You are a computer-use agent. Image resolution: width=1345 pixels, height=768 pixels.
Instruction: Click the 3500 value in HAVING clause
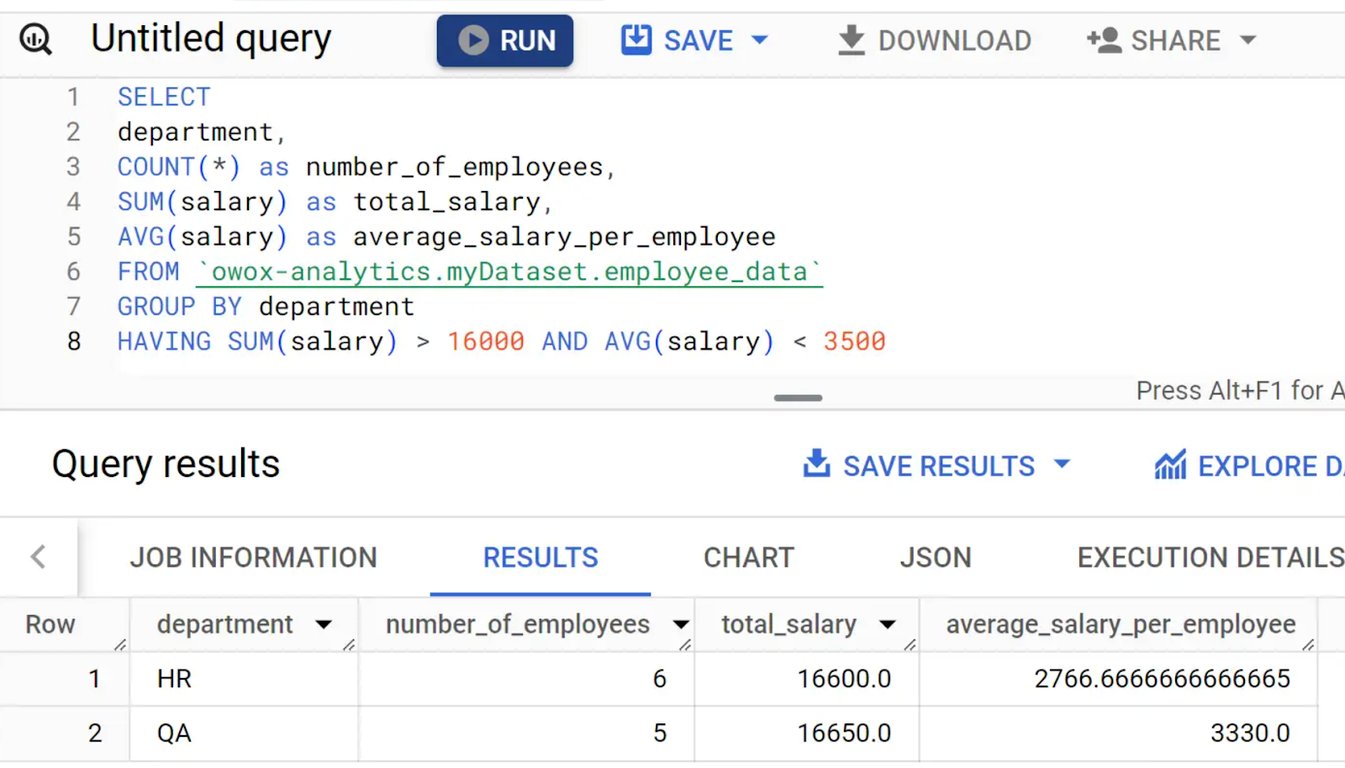pos(854,341)
